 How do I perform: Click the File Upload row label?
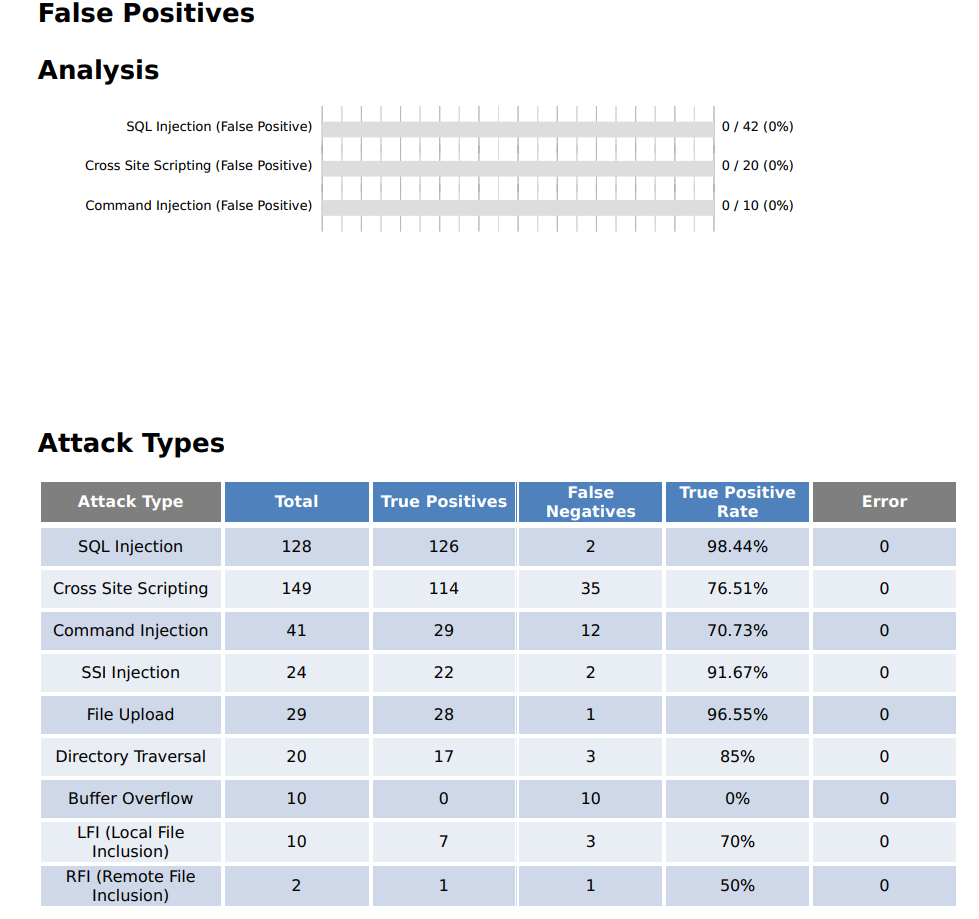[131, 715]
